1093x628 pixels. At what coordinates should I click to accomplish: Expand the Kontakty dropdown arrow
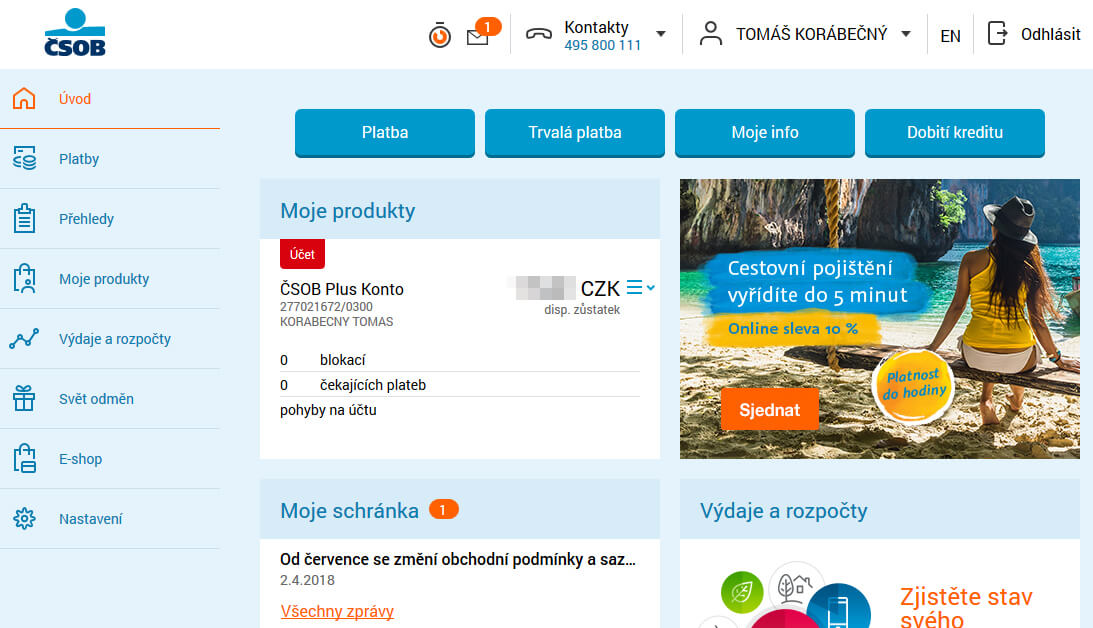tap(660, 34)
